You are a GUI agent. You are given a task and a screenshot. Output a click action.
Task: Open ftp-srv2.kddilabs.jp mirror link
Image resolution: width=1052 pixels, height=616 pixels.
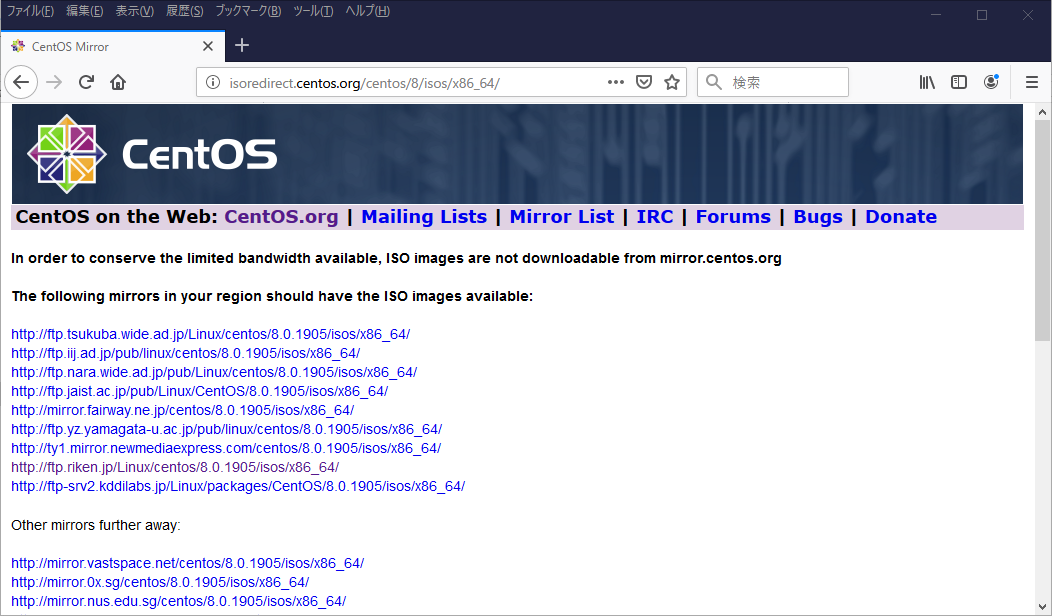pyautogui.click(x=238, y=486)
